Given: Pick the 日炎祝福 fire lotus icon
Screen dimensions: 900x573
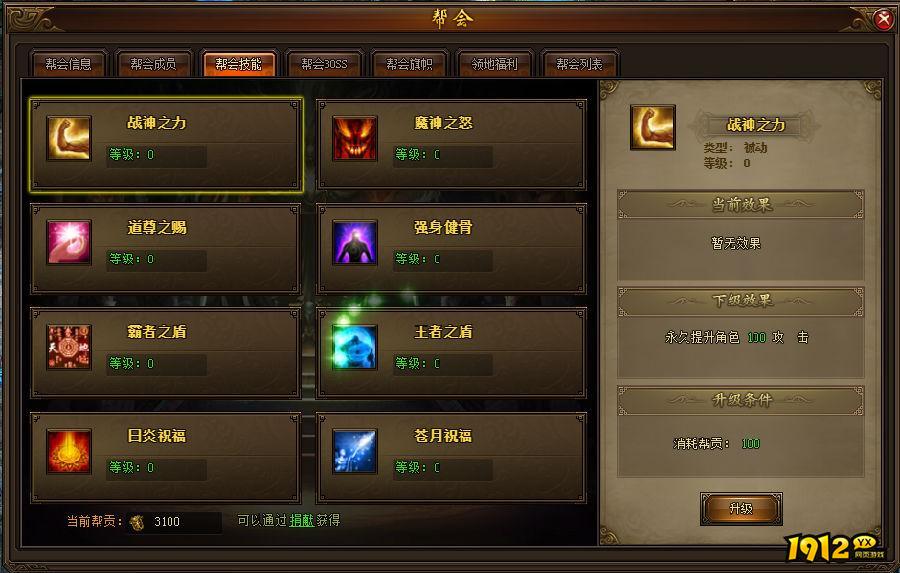Looking at the screenshot, I should pyautogui.click(x=69, y=451).
